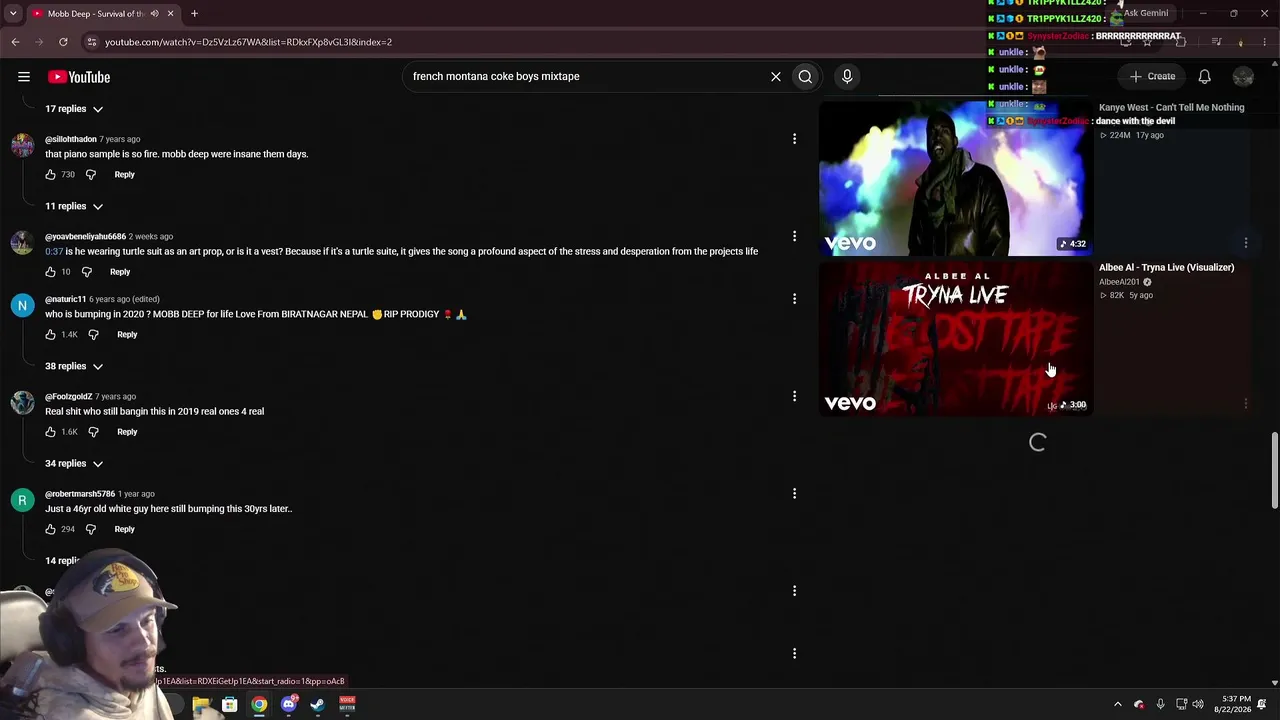Show hidden system tray icons
The width and height of the screenshot is (1280, 720).
[1118, 704]
